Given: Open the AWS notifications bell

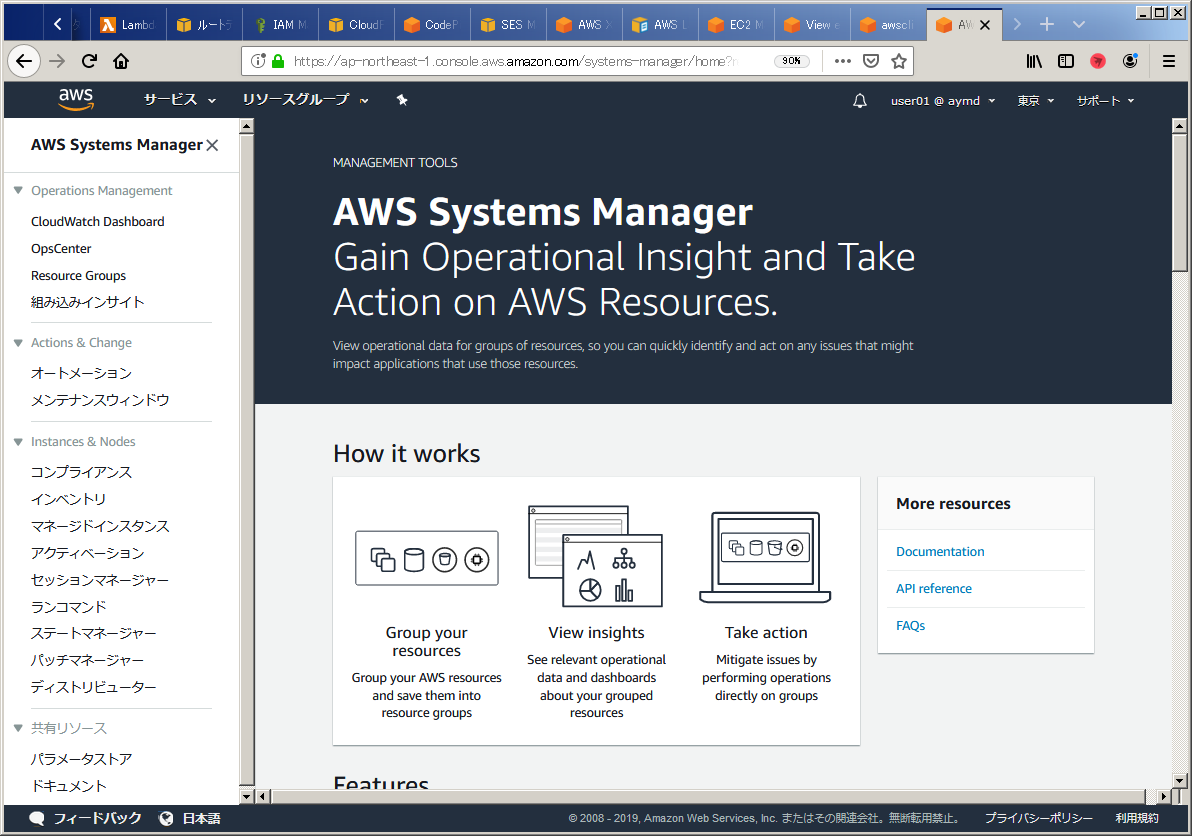Looking at the screenshot, I should click(x=860, y=100).
